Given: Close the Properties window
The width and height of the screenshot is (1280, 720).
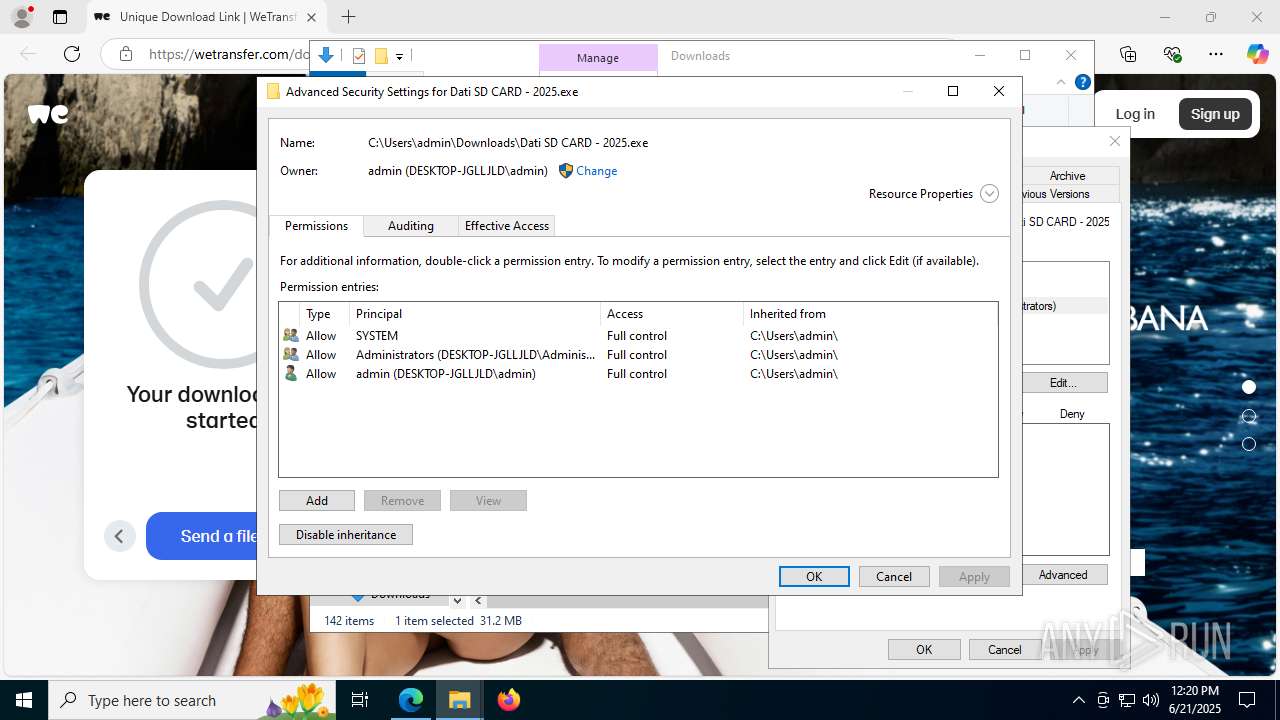Looking at the screenshot, I should (x=1115, y=141).
